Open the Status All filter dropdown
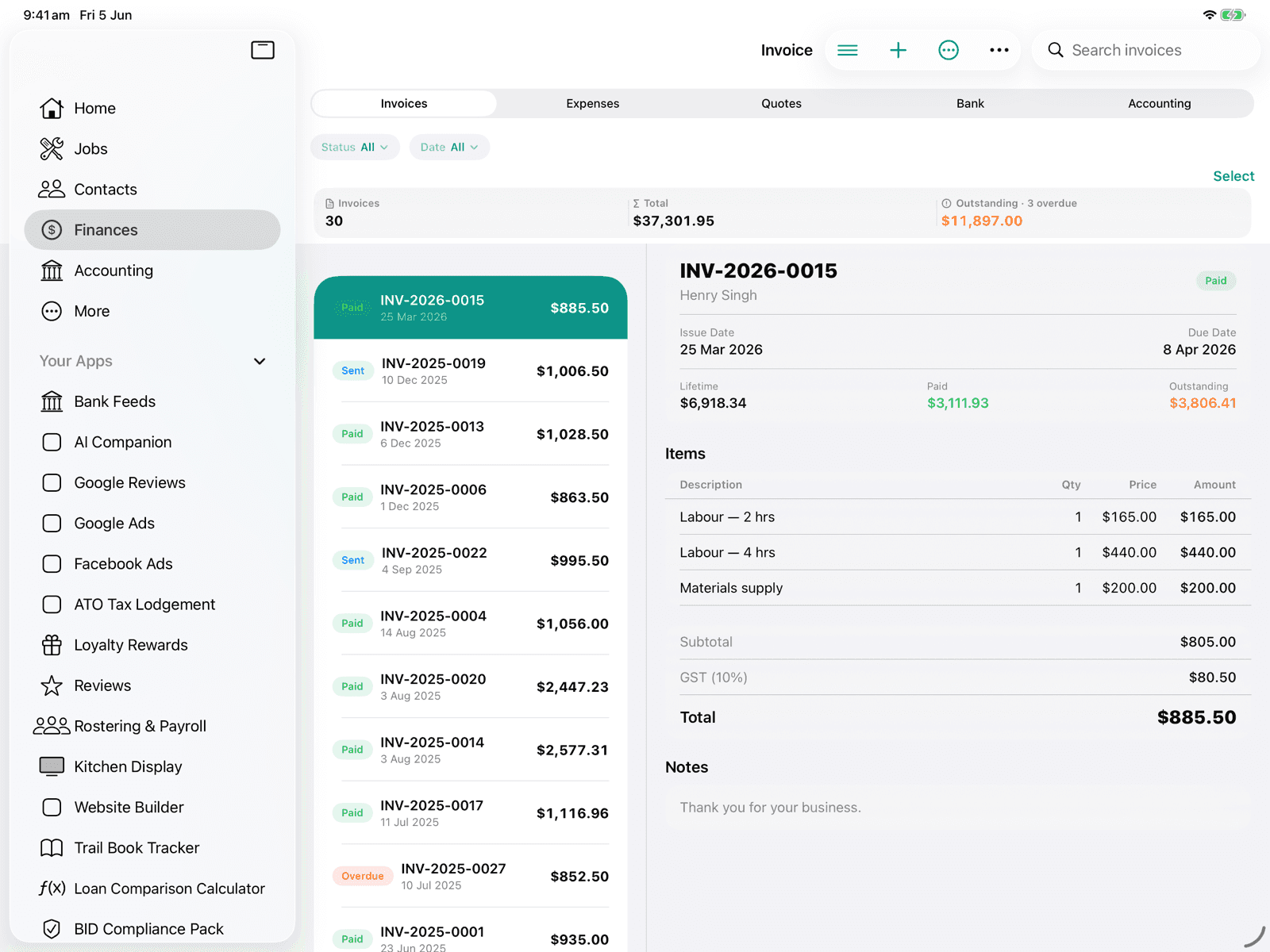Screen dimensions: 1270x952 [355, 147]
